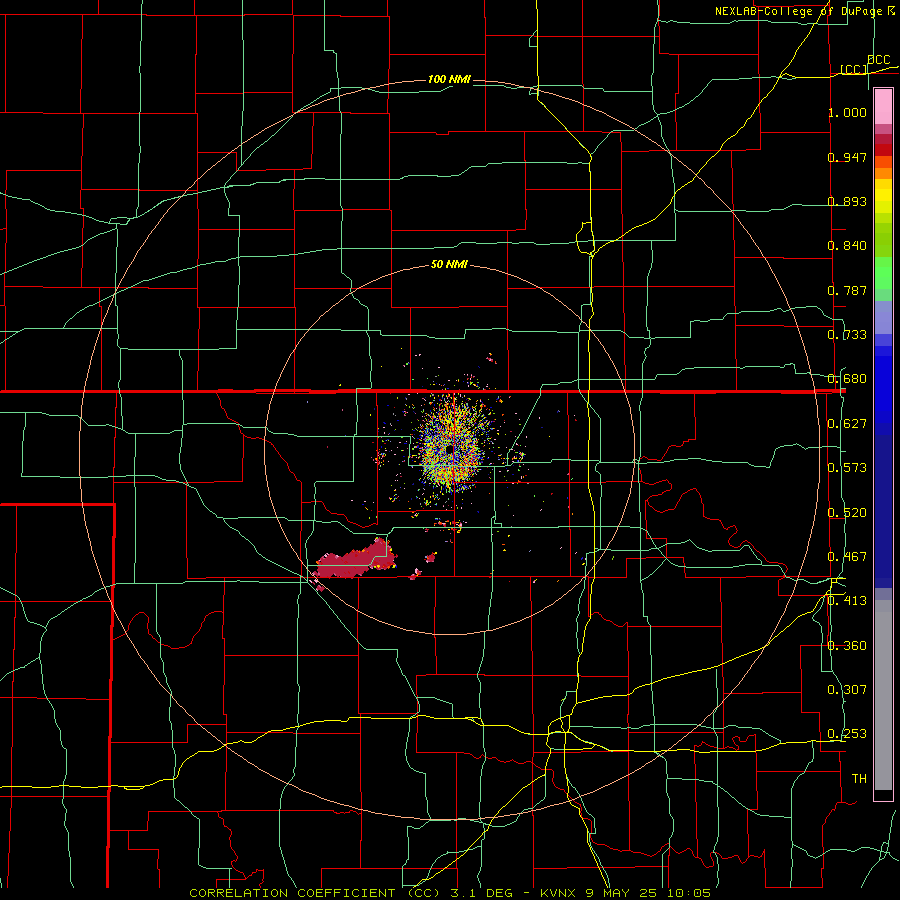Click the 0.733 scale value
The height and width of the screenshot is (900, 900).
847,335
